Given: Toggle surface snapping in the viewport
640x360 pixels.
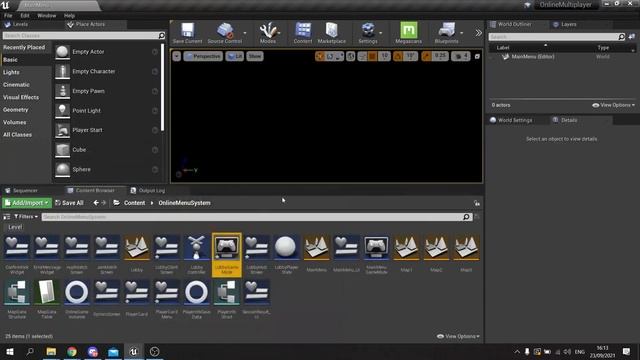Looking at the screenshot, I should (x=362, y=56).
